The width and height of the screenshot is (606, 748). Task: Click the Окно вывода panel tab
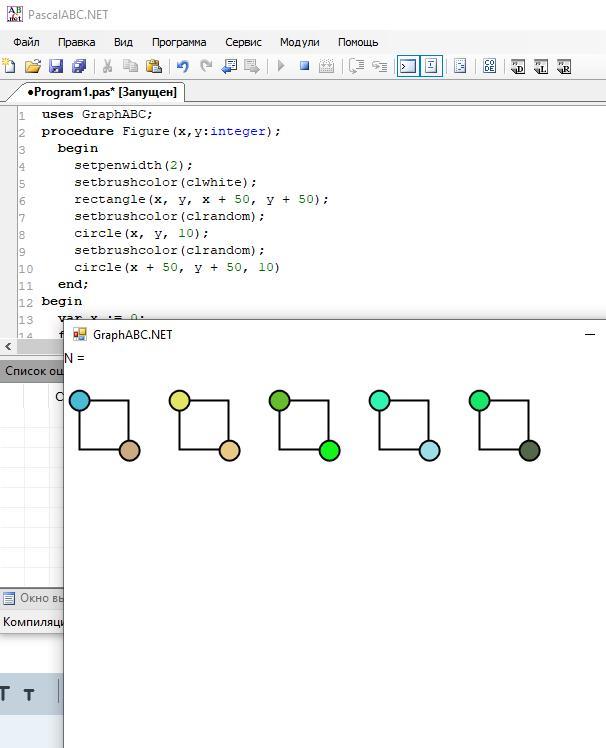32,598
